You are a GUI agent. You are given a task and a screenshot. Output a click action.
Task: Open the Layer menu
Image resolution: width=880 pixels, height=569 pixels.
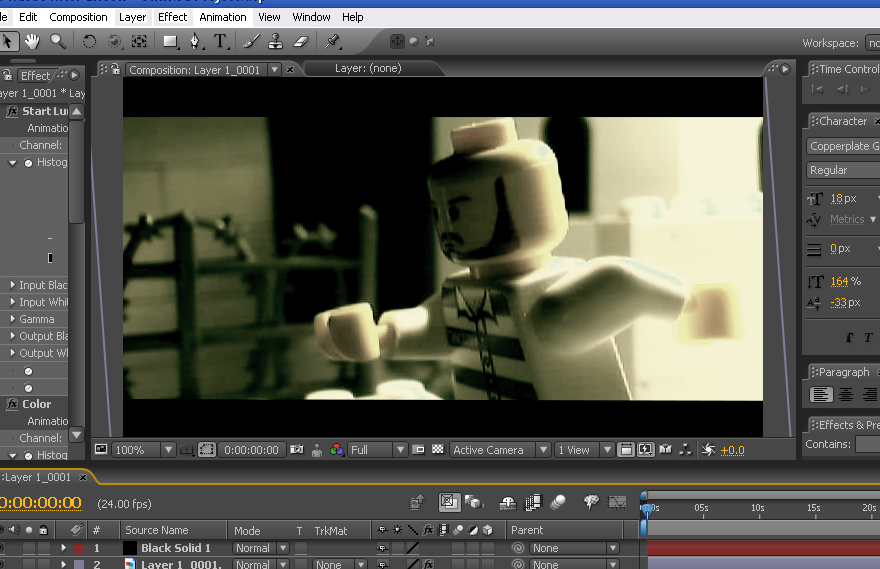[x=132, y=17]
